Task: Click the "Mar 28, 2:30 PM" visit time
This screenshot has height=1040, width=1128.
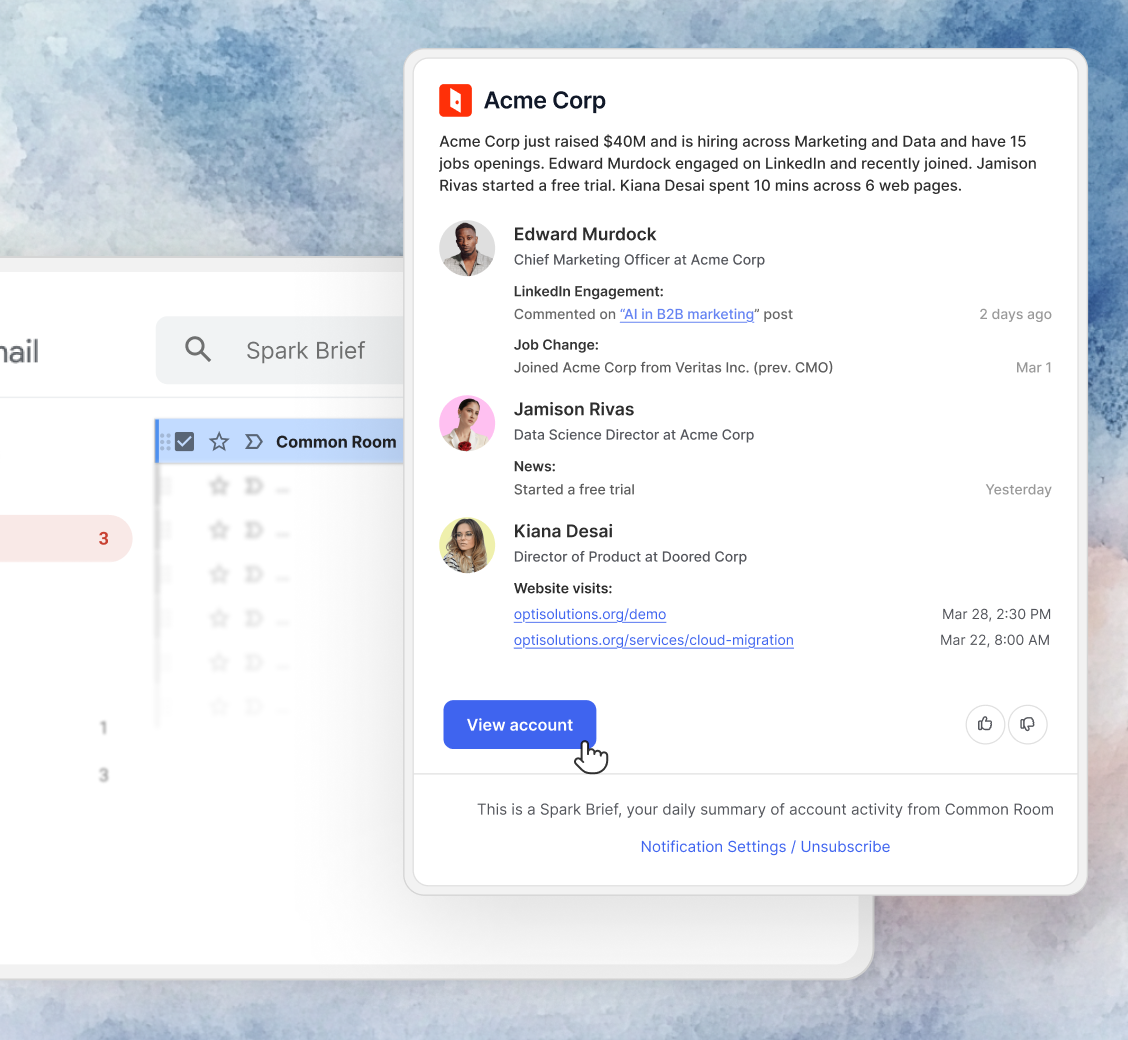Action: pyautogui.click(x=996, y=614)
